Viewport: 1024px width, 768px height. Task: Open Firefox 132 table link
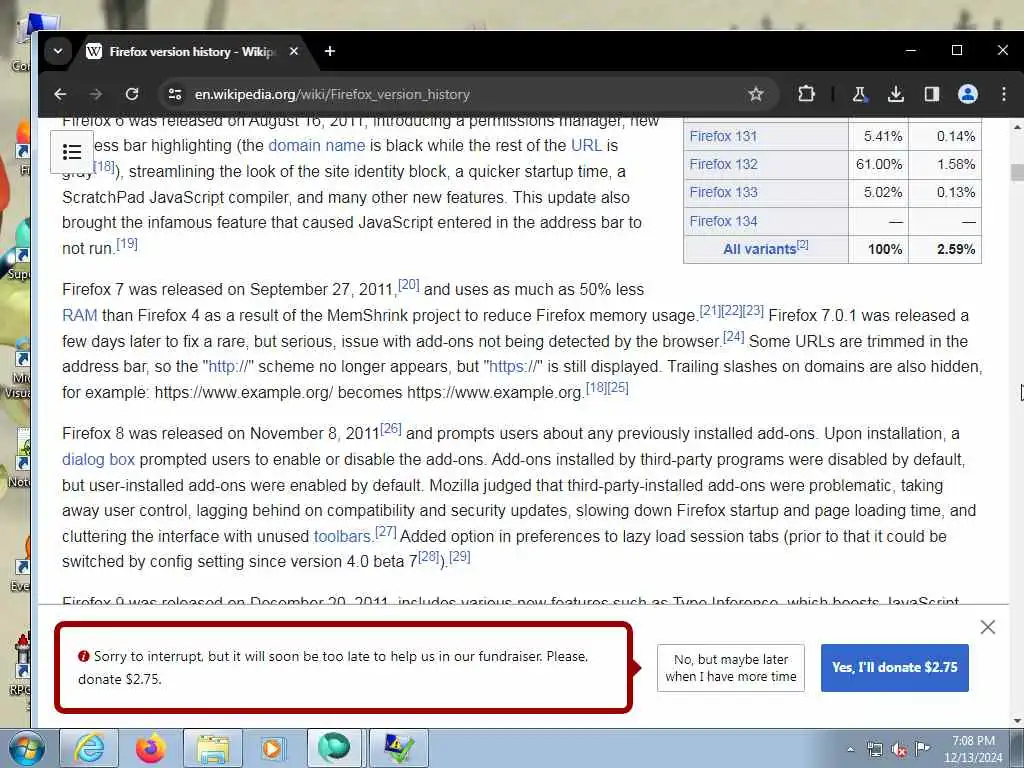[x=723, y=164]
